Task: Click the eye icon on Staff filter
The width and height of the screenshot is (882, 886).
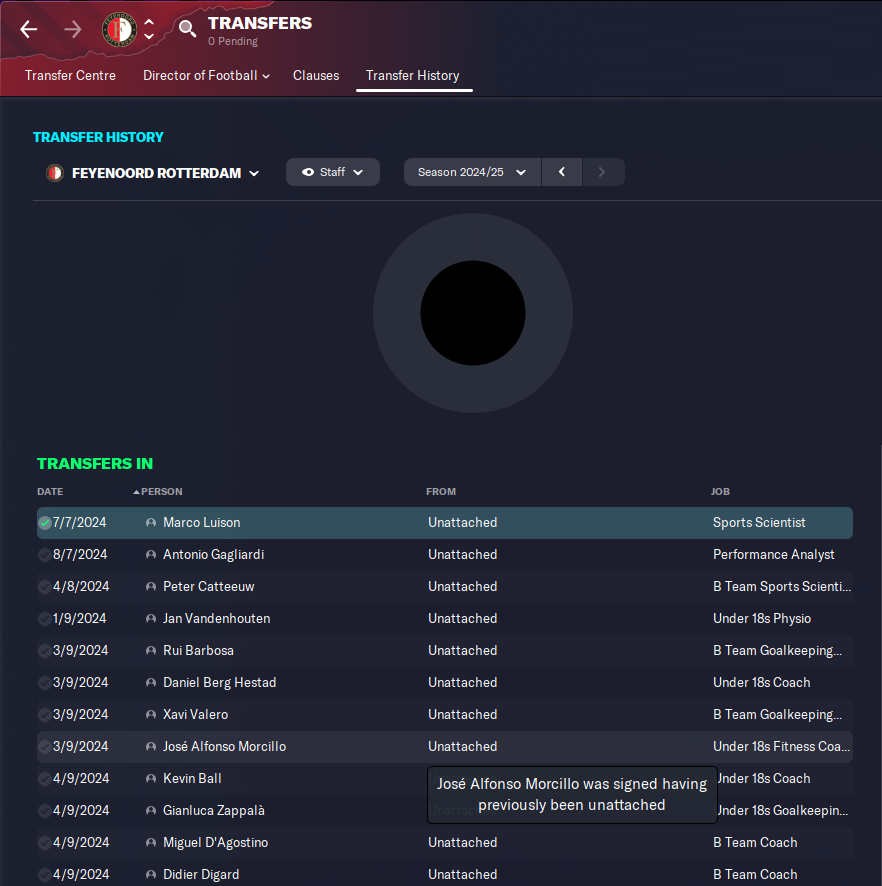Action: coord(308,172)
